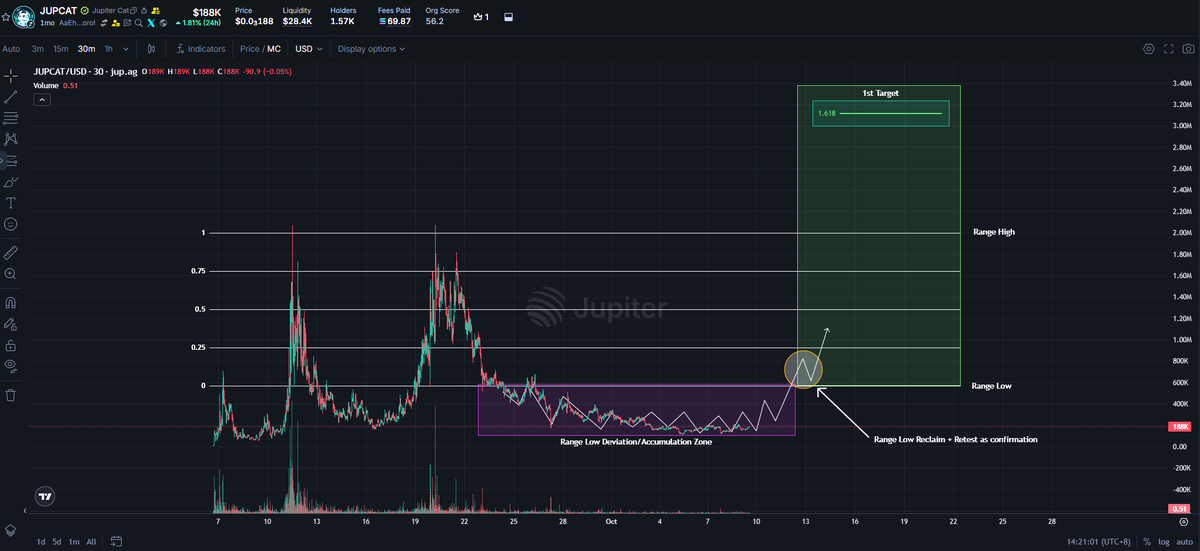Toggle stay in drawing mode
Viewport: 1200px width, 551px height.
(x=11, y=323)
